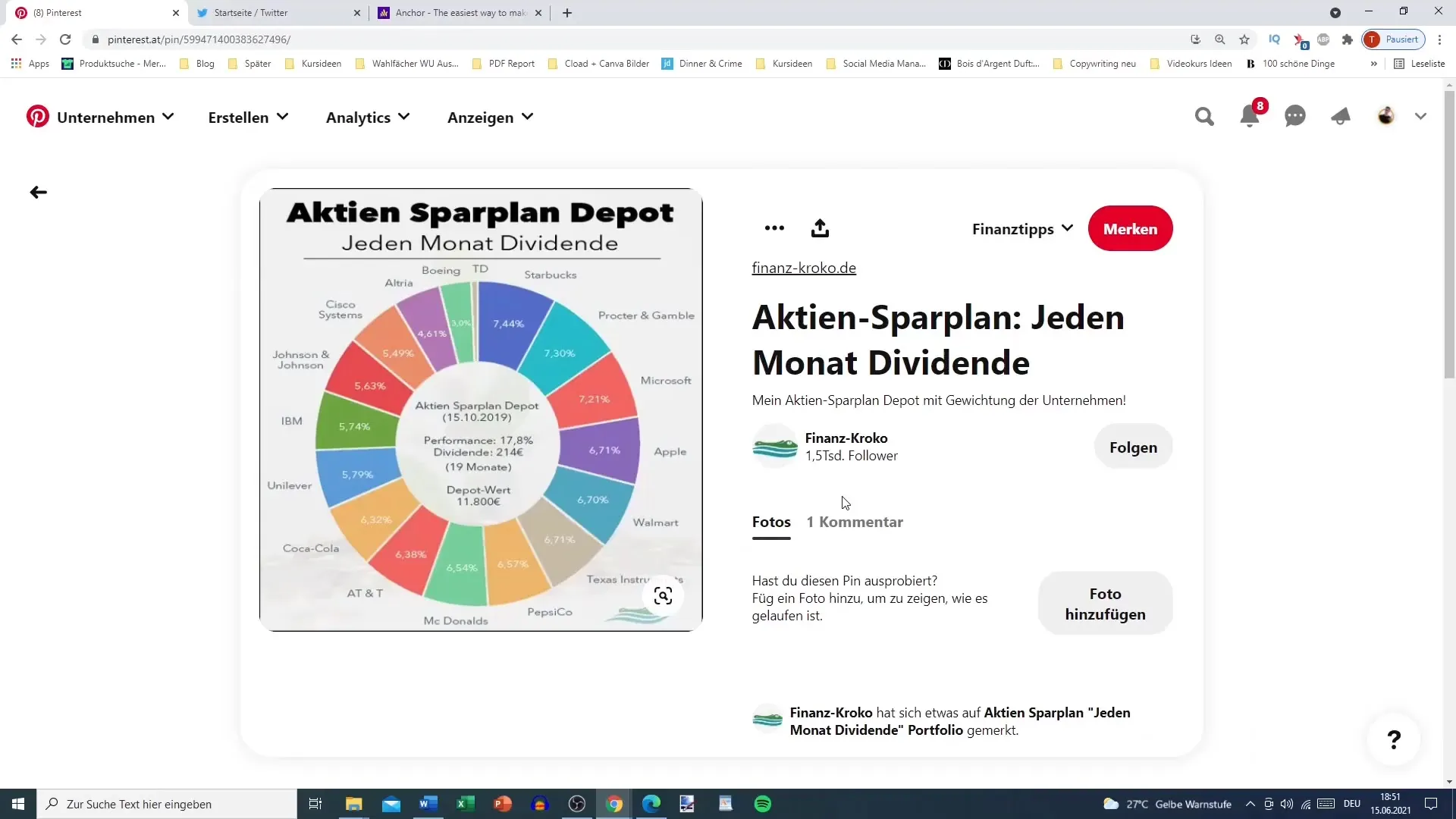Switch to the Anchor browser tab
The image size is (1456, 819).
[x=459, y=13]
